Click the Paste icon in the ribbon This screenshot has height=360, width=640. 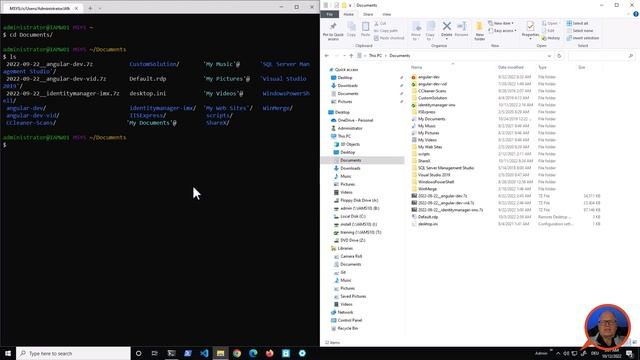click(x=365, y=29)
